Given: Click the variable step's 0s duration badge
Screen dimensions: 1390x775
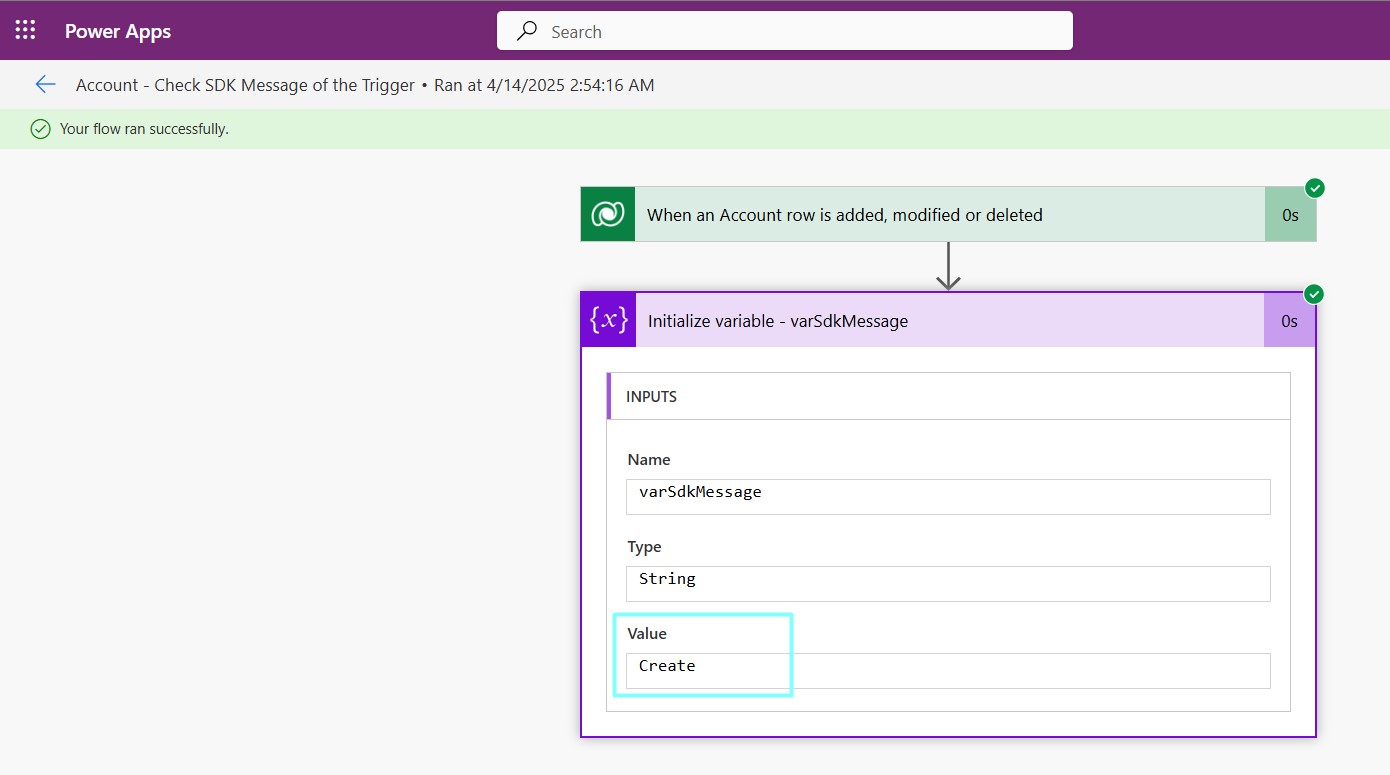Looking at the screenshot, I should pos(1289,321).
